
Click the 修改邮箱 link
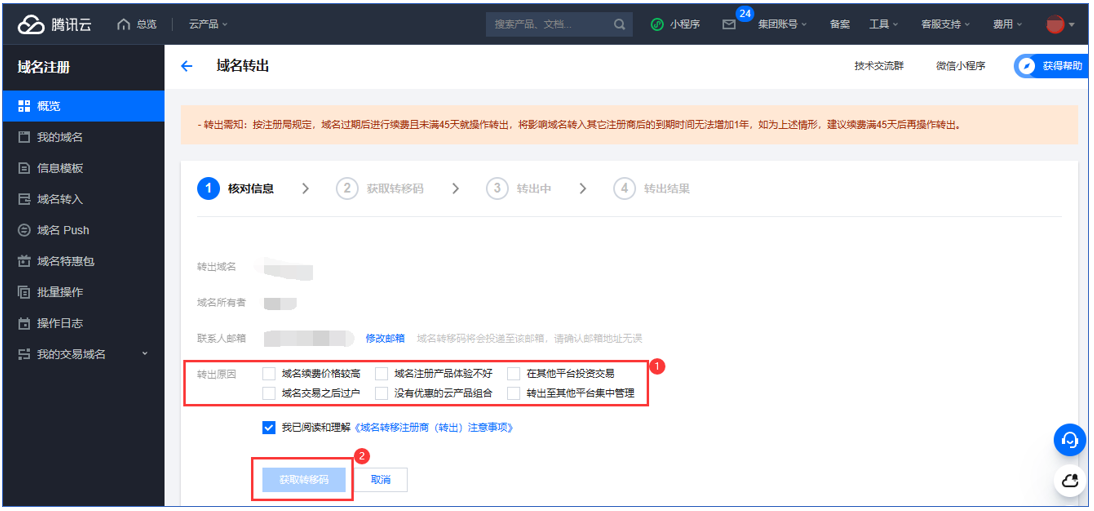385,338
